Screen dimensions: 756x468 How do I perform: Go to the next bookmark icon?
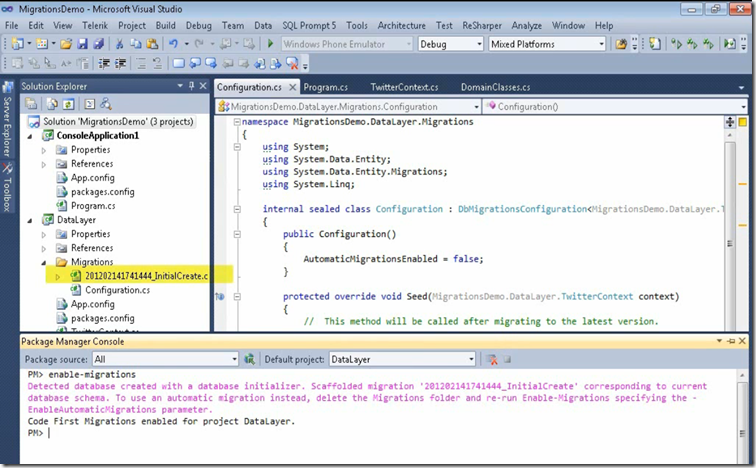point(211,64)
